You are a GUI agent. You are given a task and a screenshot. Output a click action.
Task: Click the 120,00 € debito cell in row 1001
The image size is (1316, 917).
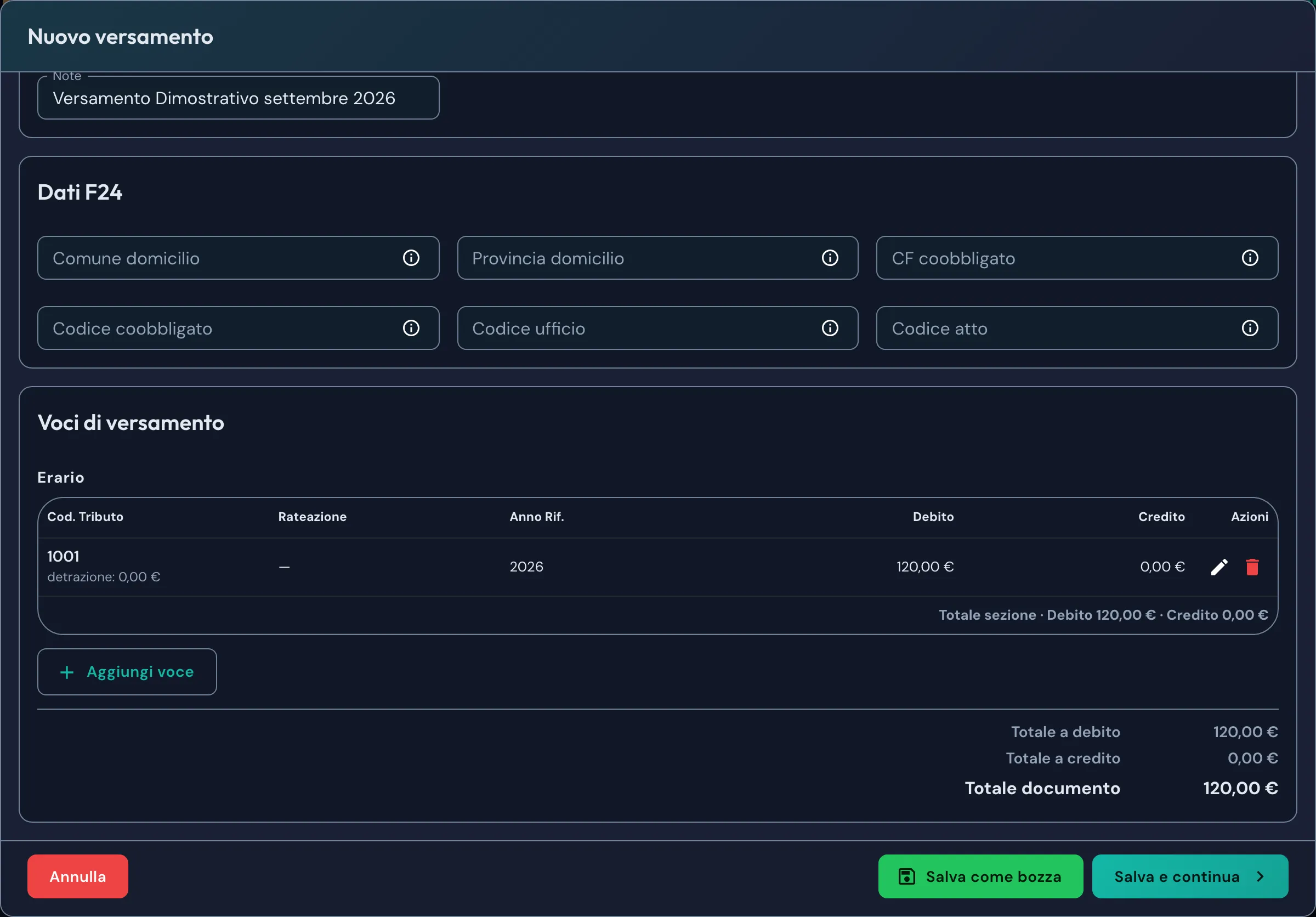(x=925, y=567)
